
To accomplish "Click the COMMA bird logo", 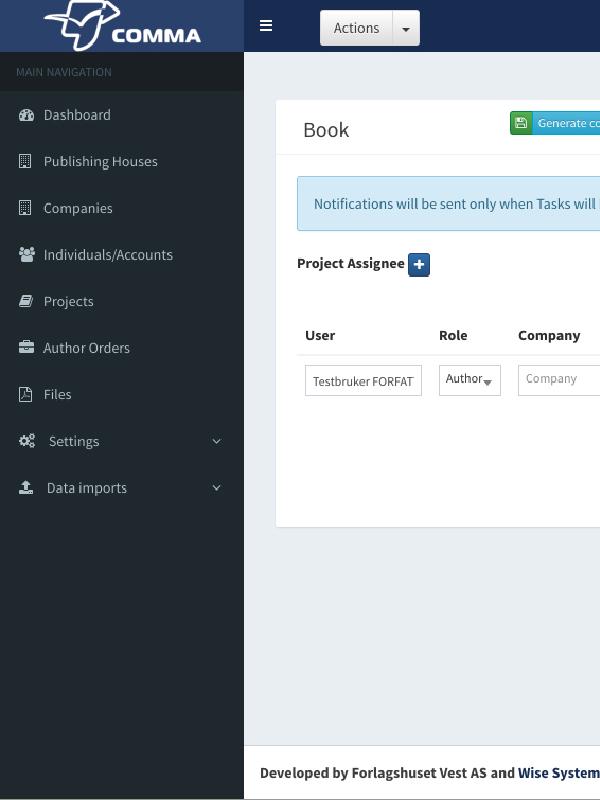I will 122,26.
